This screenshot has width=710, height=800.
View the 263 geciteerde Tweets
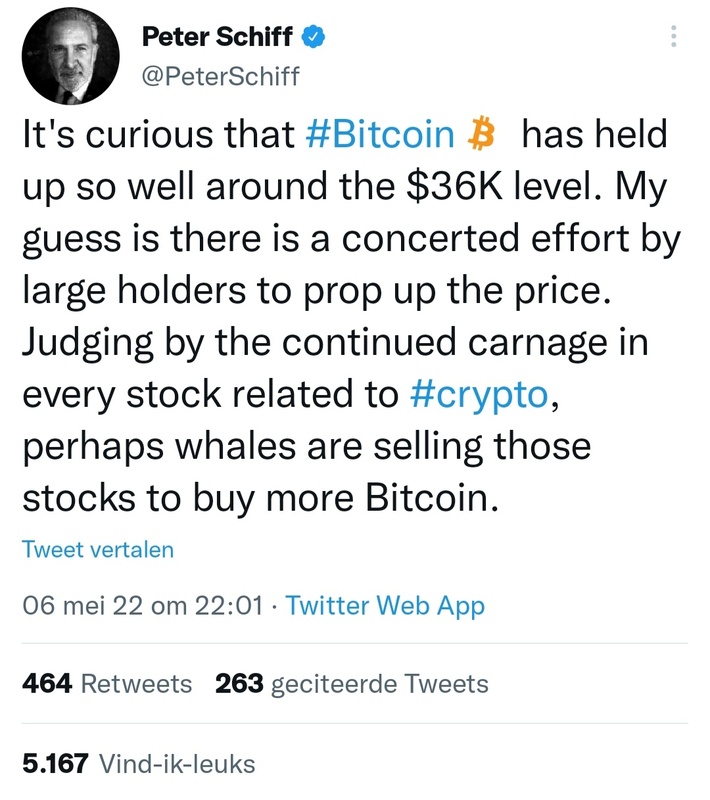pos(352,684)
